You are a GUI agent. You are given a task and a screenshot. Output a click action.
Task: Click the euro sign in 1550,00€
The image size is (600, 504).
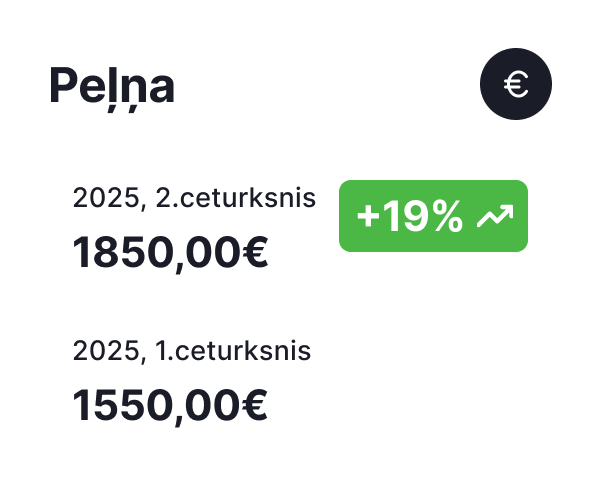tap(255, 406)
